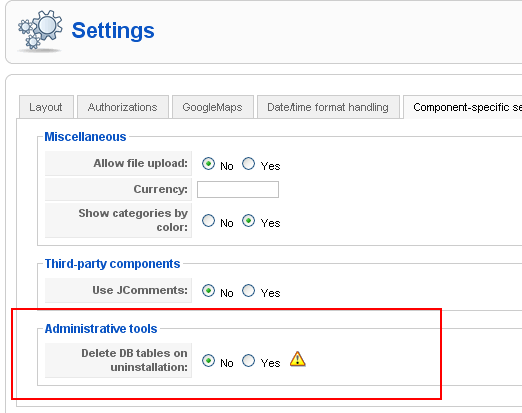Select No for Use JComments

[208, 291]
